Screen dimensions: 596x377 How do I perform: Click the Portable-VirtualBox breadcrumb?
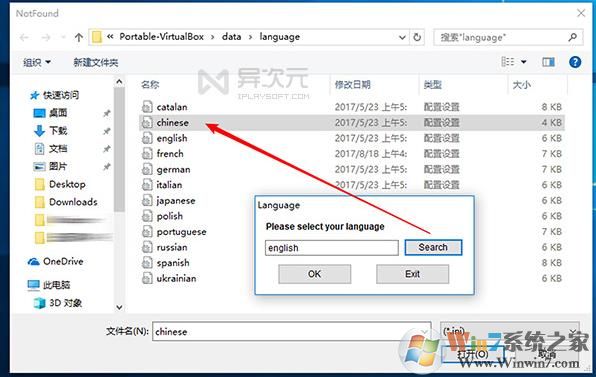pos(162,37)
